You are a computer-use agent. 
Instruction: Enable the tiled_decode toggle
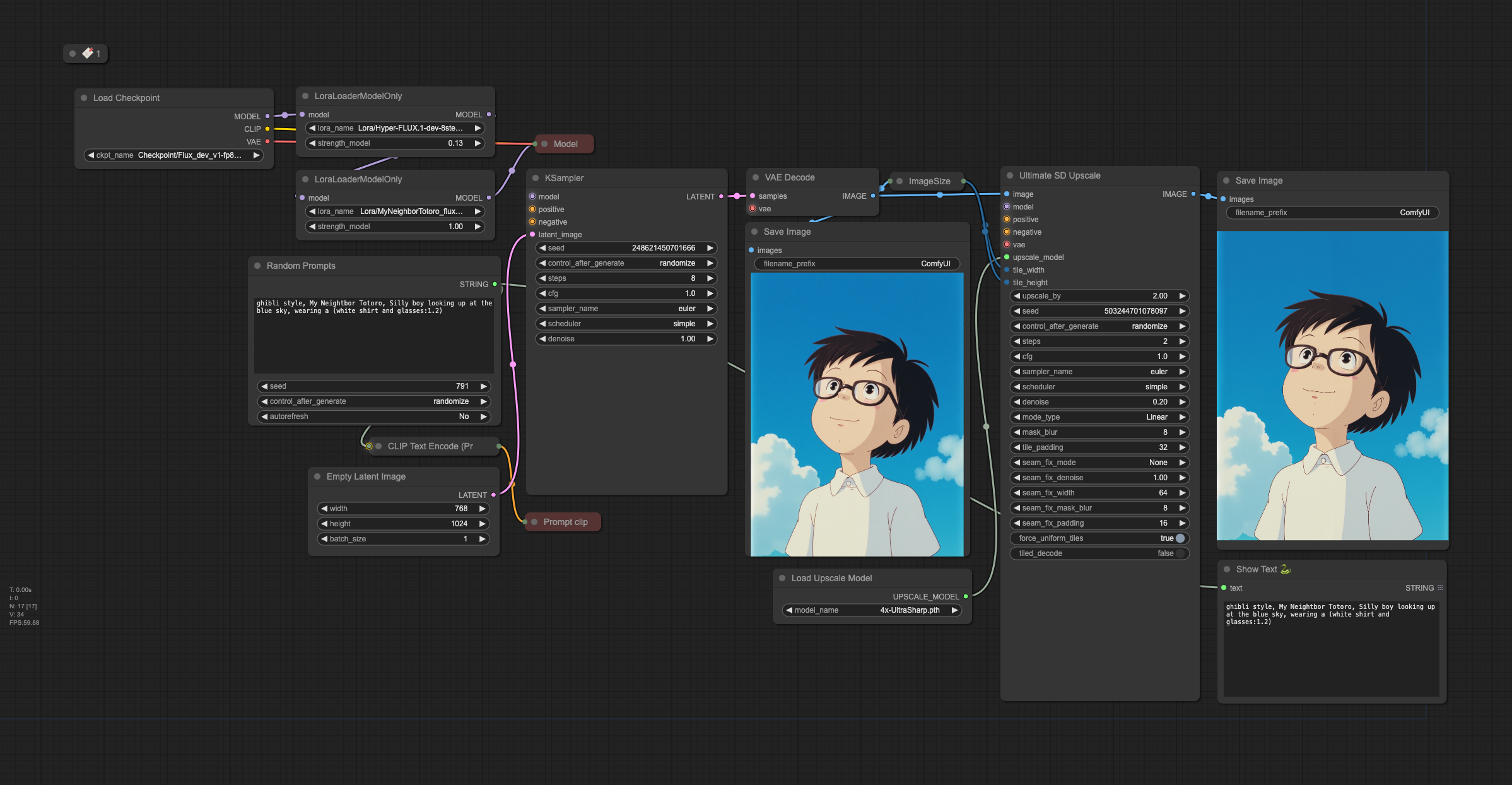click(x=1180, y=553)
